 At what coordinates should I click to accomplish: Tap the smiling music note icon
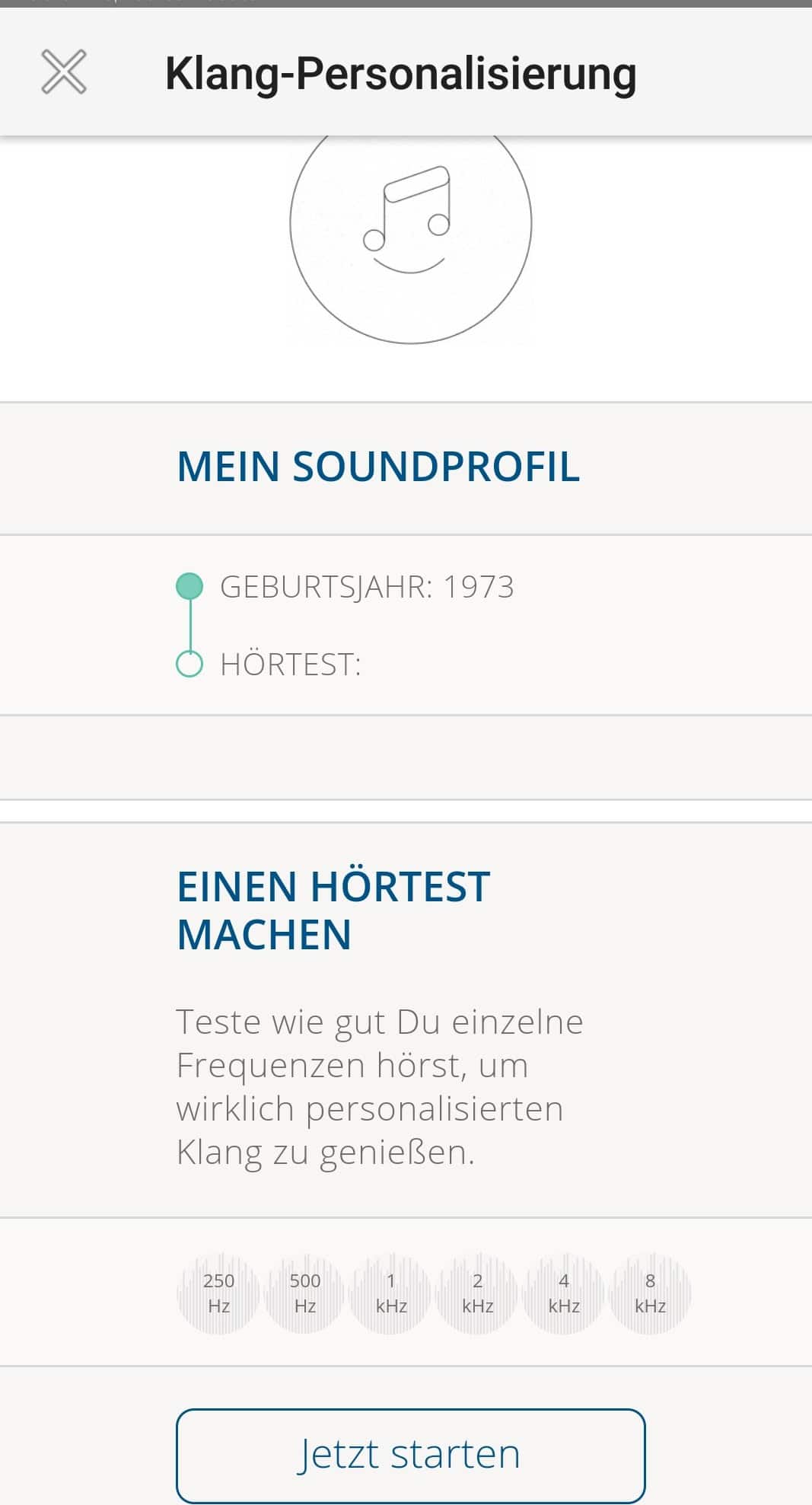(x=409, y=219)
